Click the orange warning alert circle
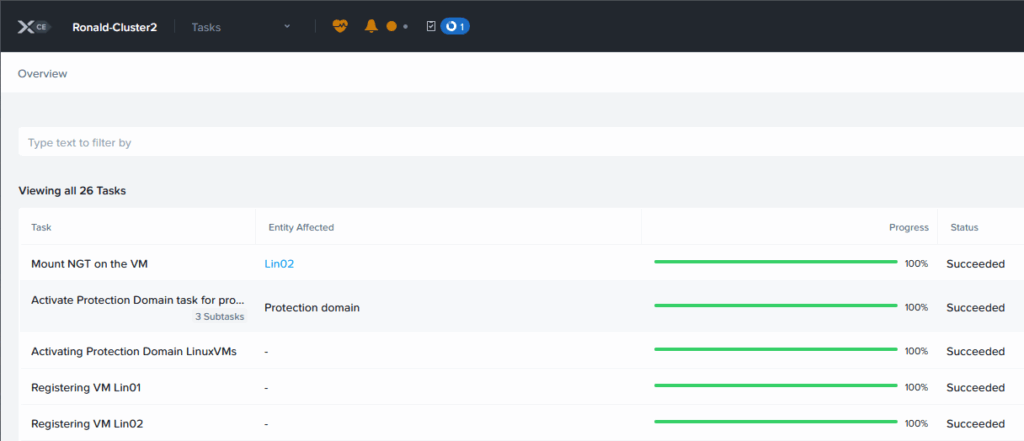This screenshot has height=441, width=1024. [x=391, y=27]
